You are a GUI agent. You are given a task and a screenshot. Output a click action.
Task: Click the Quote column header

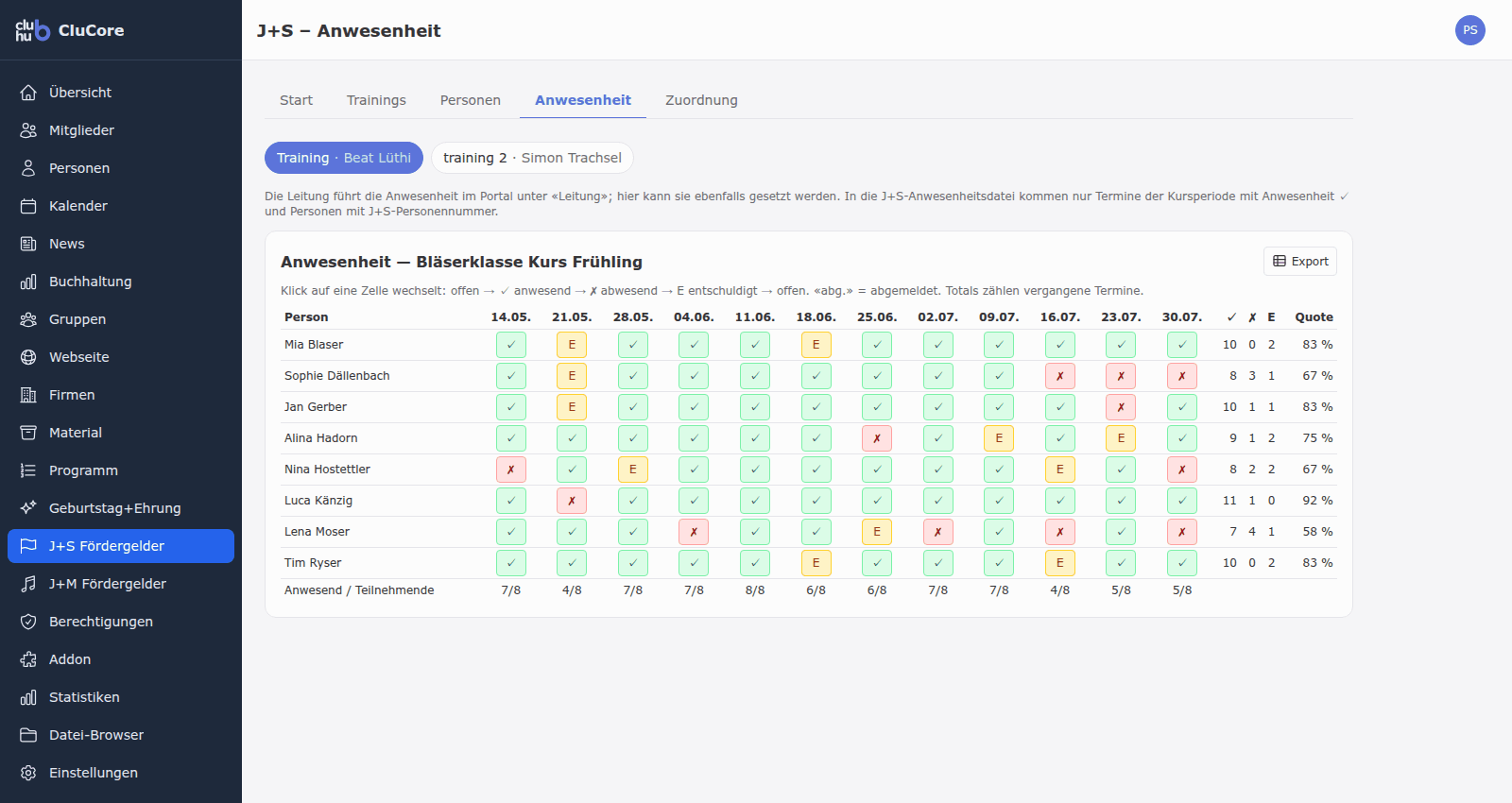coord(1314,317)
